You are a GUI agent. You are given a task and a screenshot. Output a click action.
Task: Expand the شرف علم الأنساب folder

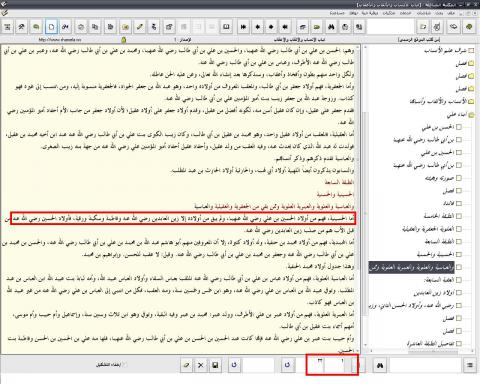471,51
